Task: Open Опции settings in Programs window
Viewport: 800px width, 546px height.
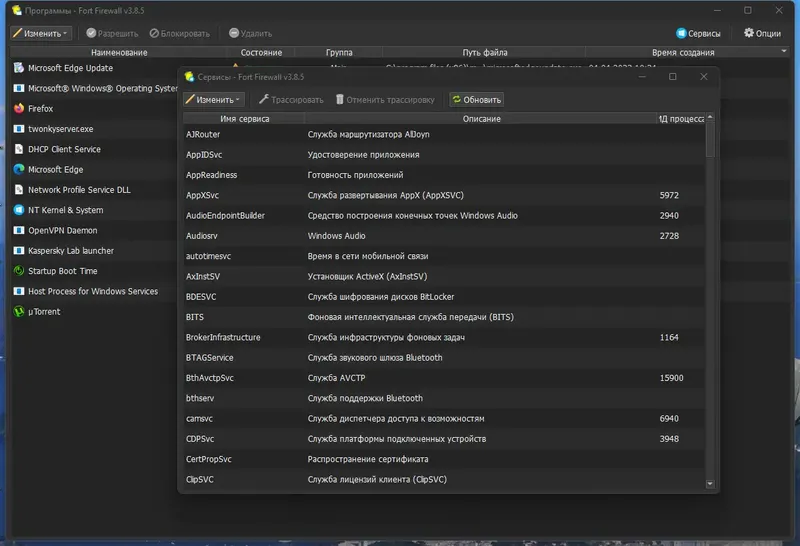Action: (x=762, y=34)
